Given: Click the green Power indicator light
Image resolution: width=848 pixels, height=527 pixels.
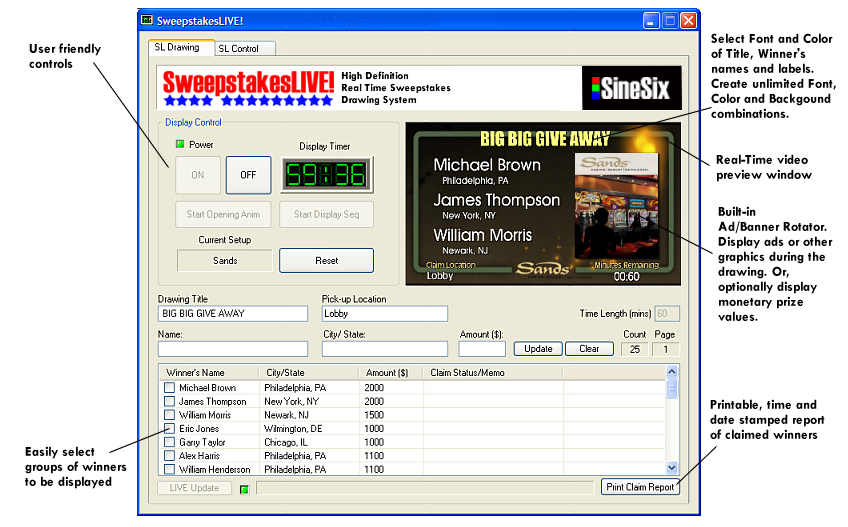Looking at the screenshot, I should click(x=180, y=144).
